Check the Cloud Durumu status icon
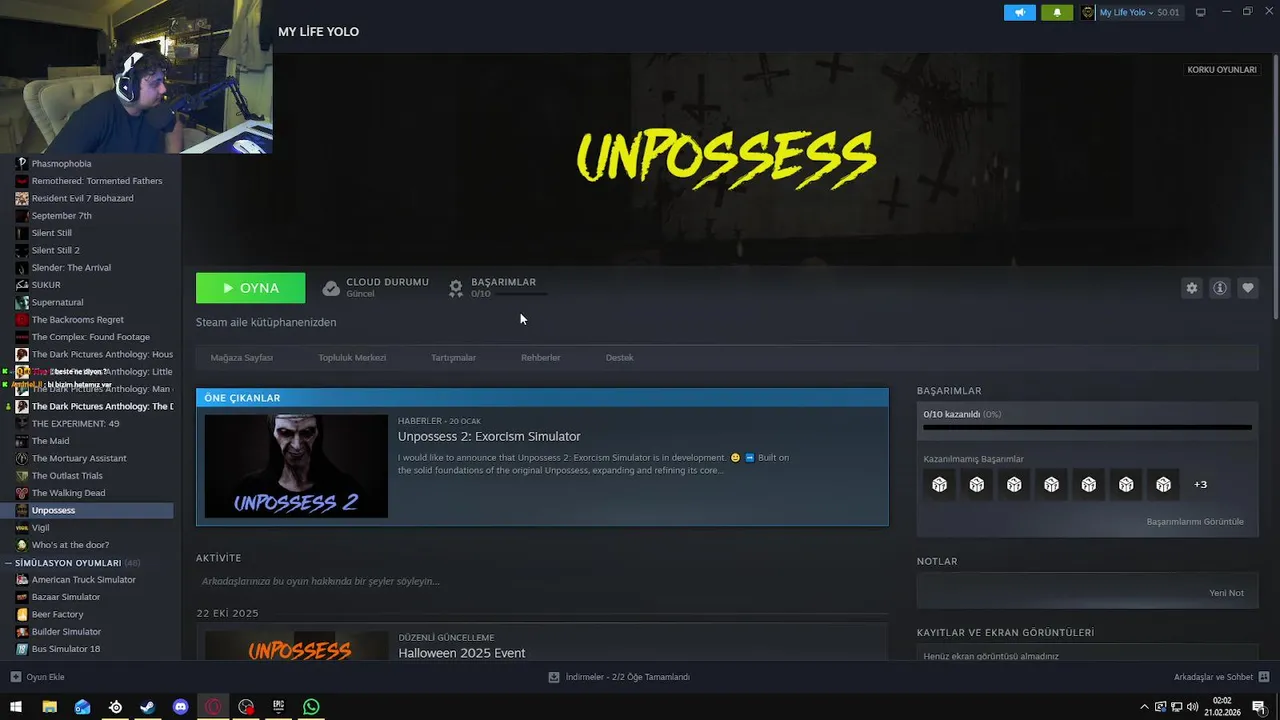This screenshot has width=1280, height=720. 331,288
